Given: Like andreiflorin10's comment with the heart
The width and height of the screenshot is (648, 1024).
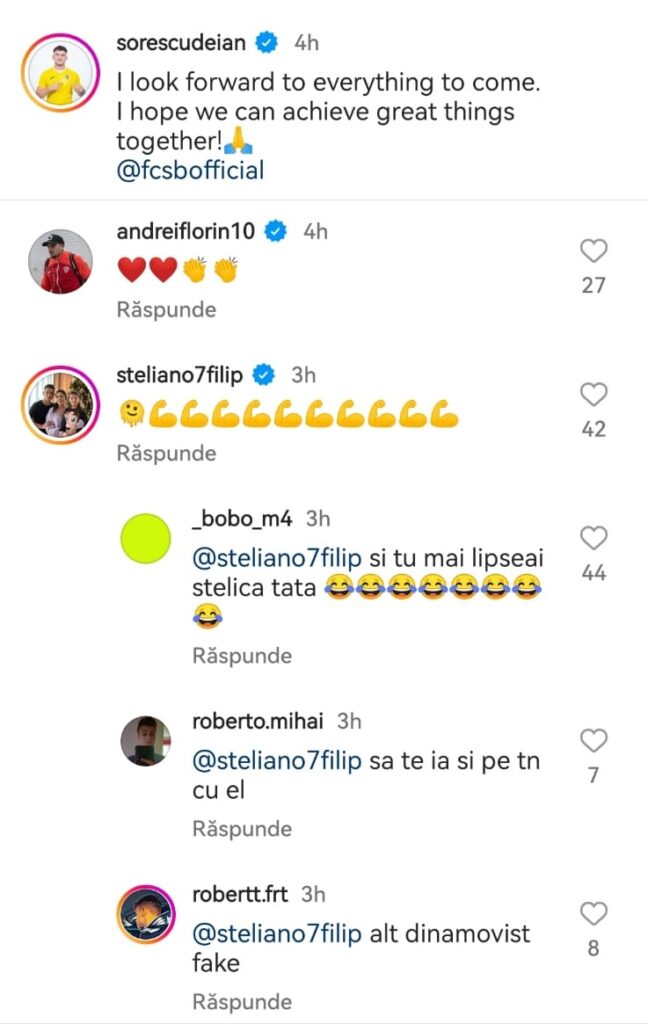Looking at the screenshot, I should click(594, 252).
